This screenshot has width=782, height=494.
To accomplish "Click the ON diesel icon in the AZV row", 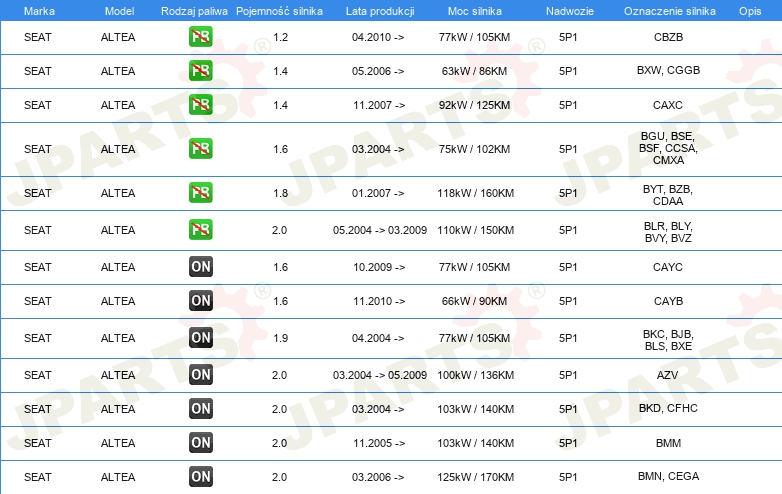I will (x=201, y=374).
